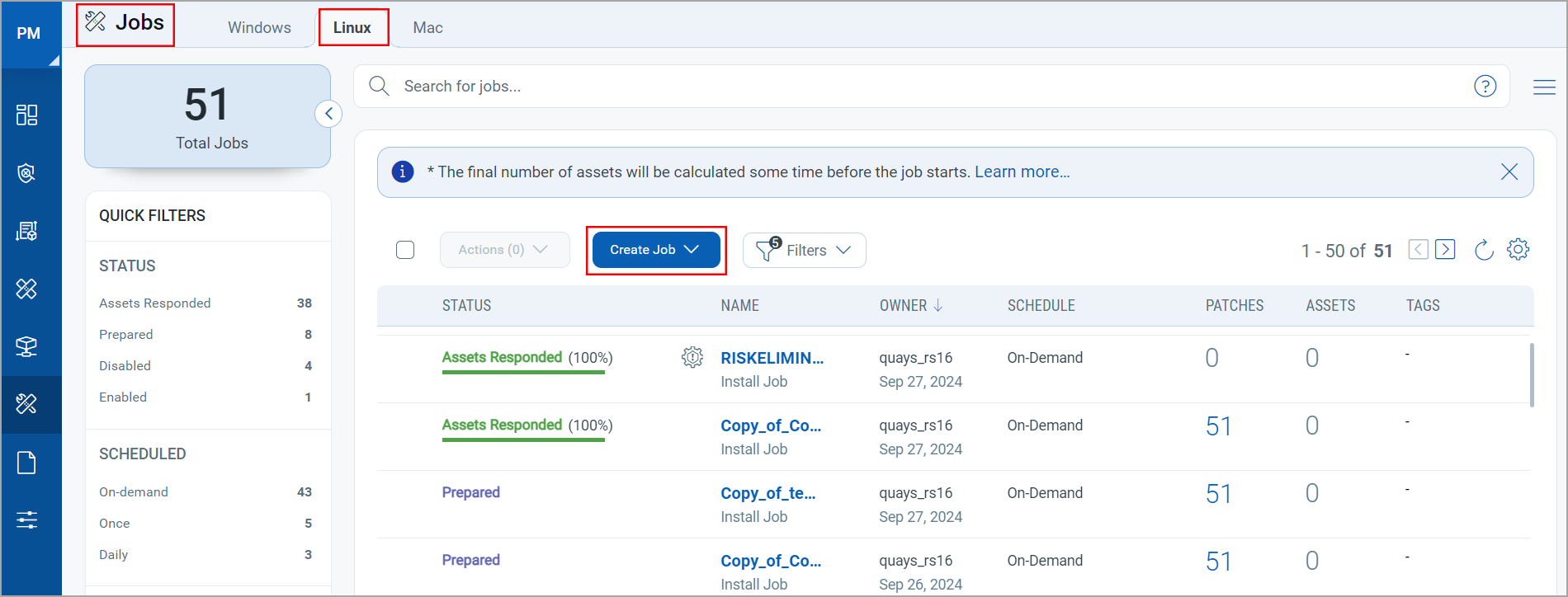This screenshot has width=1568, height=597.
Task: Click the help question mark icon
Action: point(1485,87)
